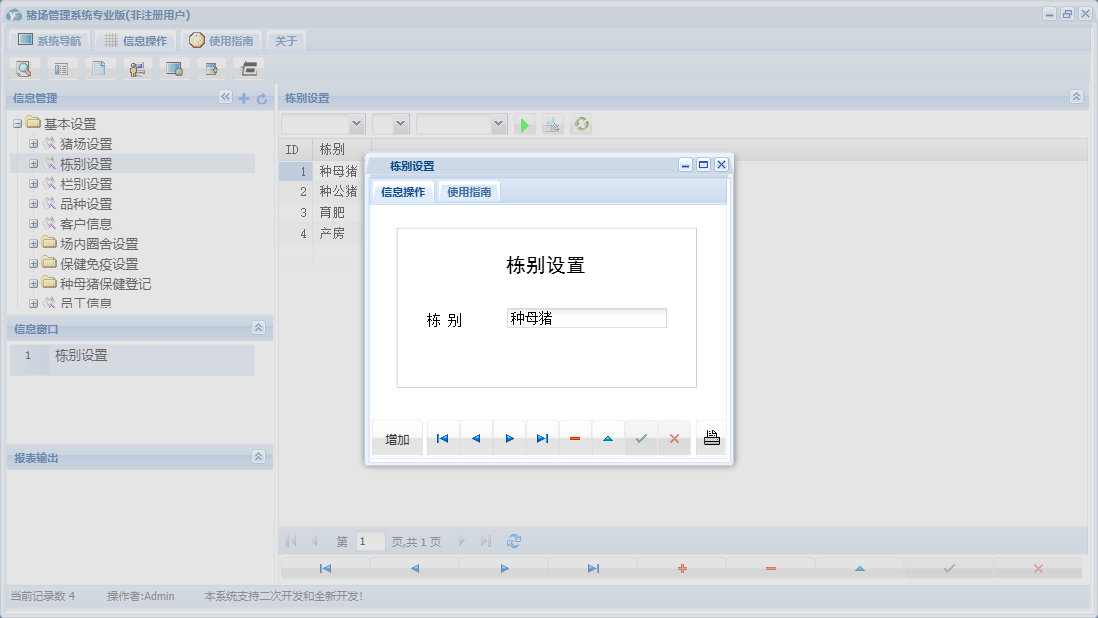The height and width of the screenshot is (618, 1098).
Task: Jump to first record in the dialog
Action: 442,438
